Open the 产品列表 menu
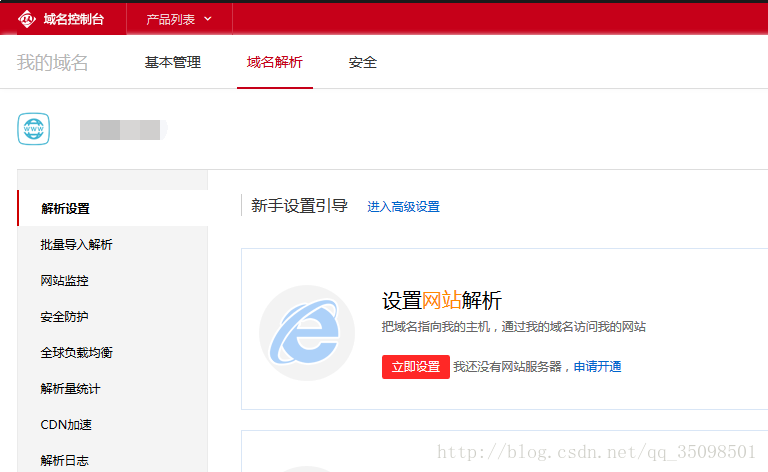This screenshot has height=472, width=768. [179, 19]
